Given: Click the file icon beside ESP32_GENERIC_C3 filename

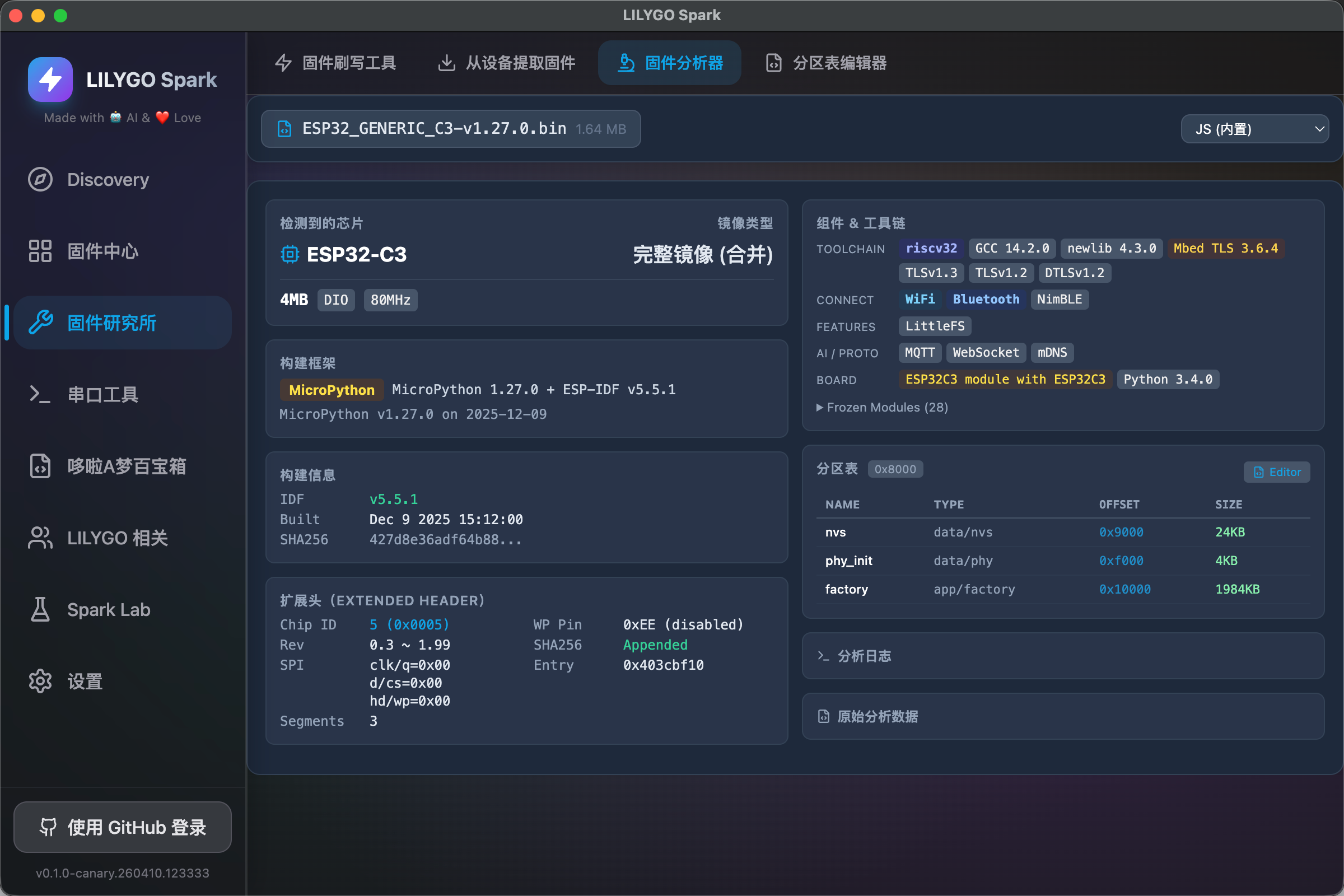Looking at the screenshot, I should pyautogui.click(x=284, y=129).
